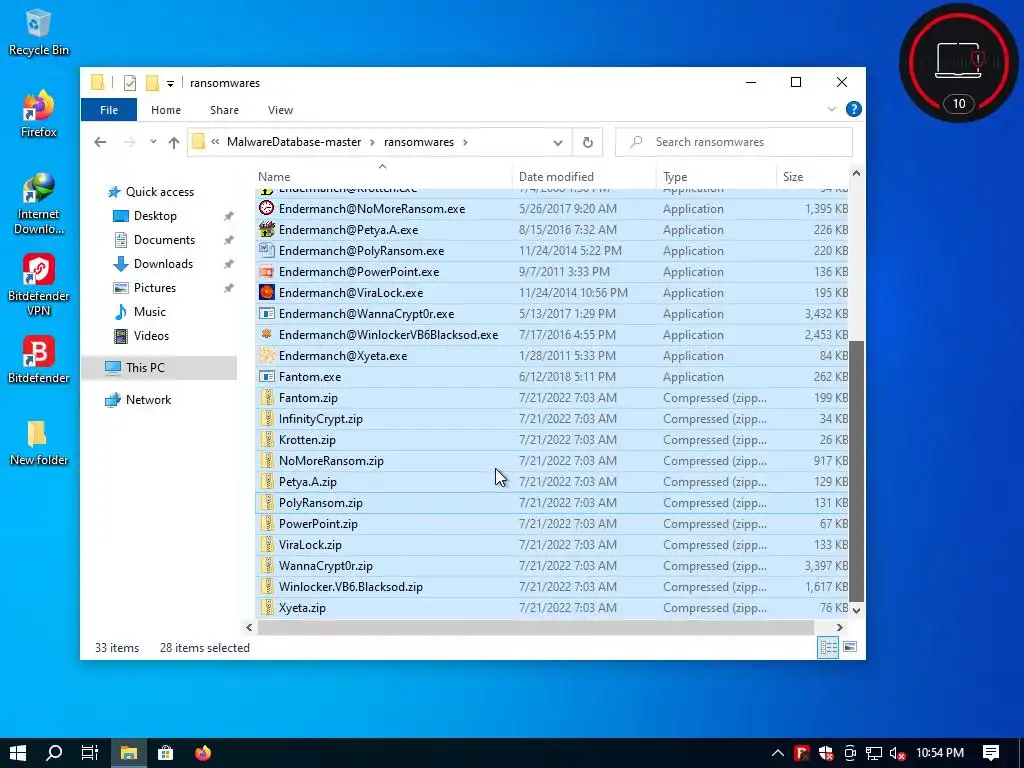Select the InfinityCrypt.zip file
The image size is (1024, 768).
pyautogui.click(x=552, y=419)
